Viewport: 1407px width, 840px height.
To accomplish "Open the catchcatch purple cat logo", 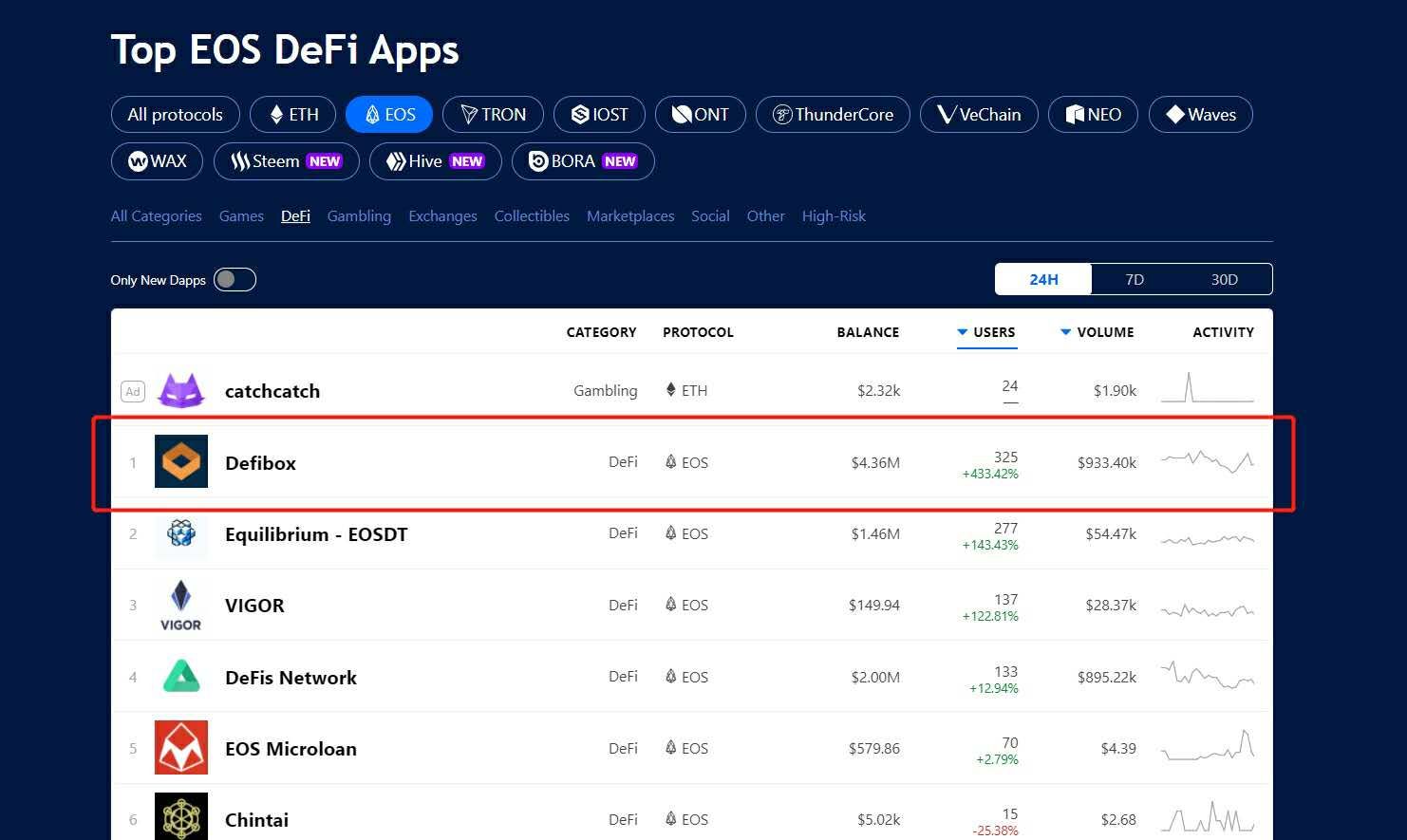I will tap(180, 390).
